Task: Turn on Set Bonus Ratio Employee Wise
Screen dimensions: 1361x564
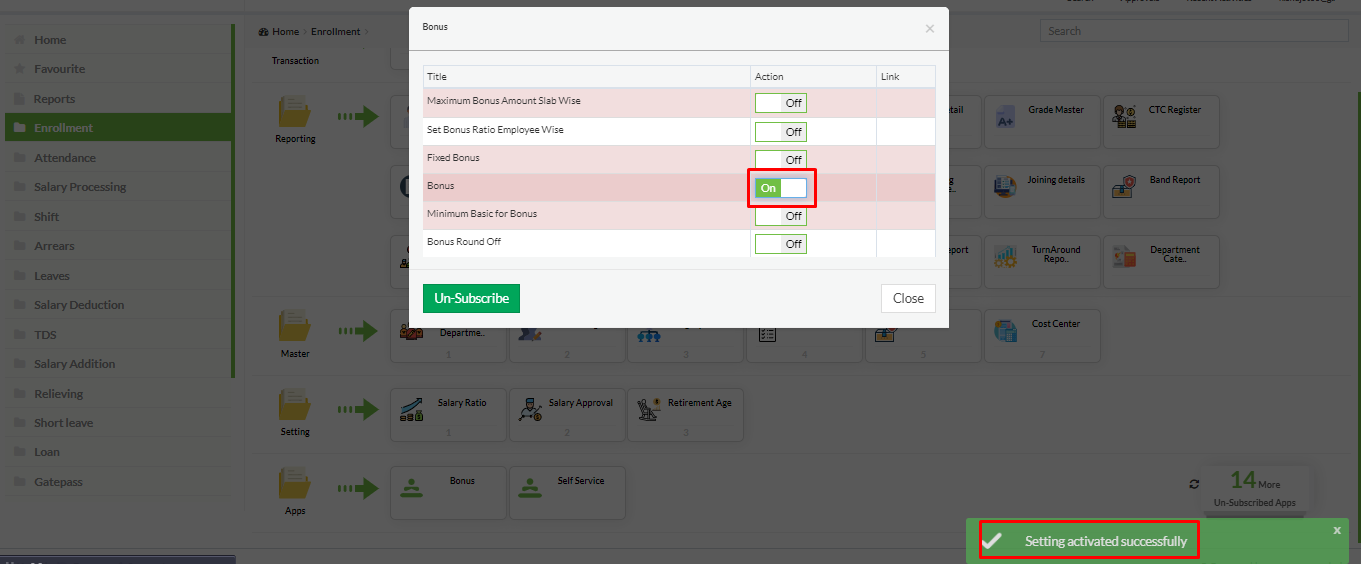Action: [781, 132]
